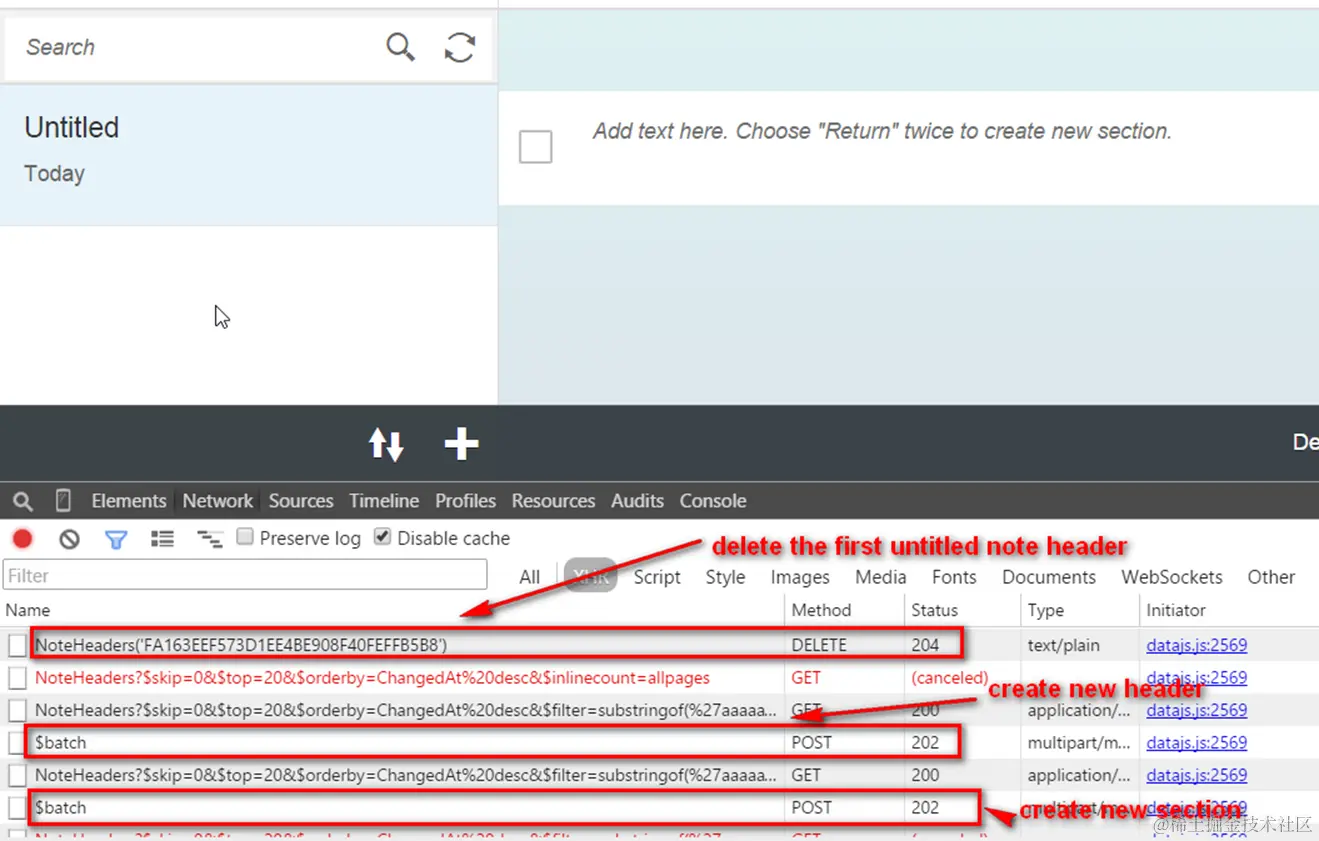This screenshot has width=1319, height=841.
Task: Open datajs.js:2569 link in DELETE row
Action: (x=1197, y=646)
